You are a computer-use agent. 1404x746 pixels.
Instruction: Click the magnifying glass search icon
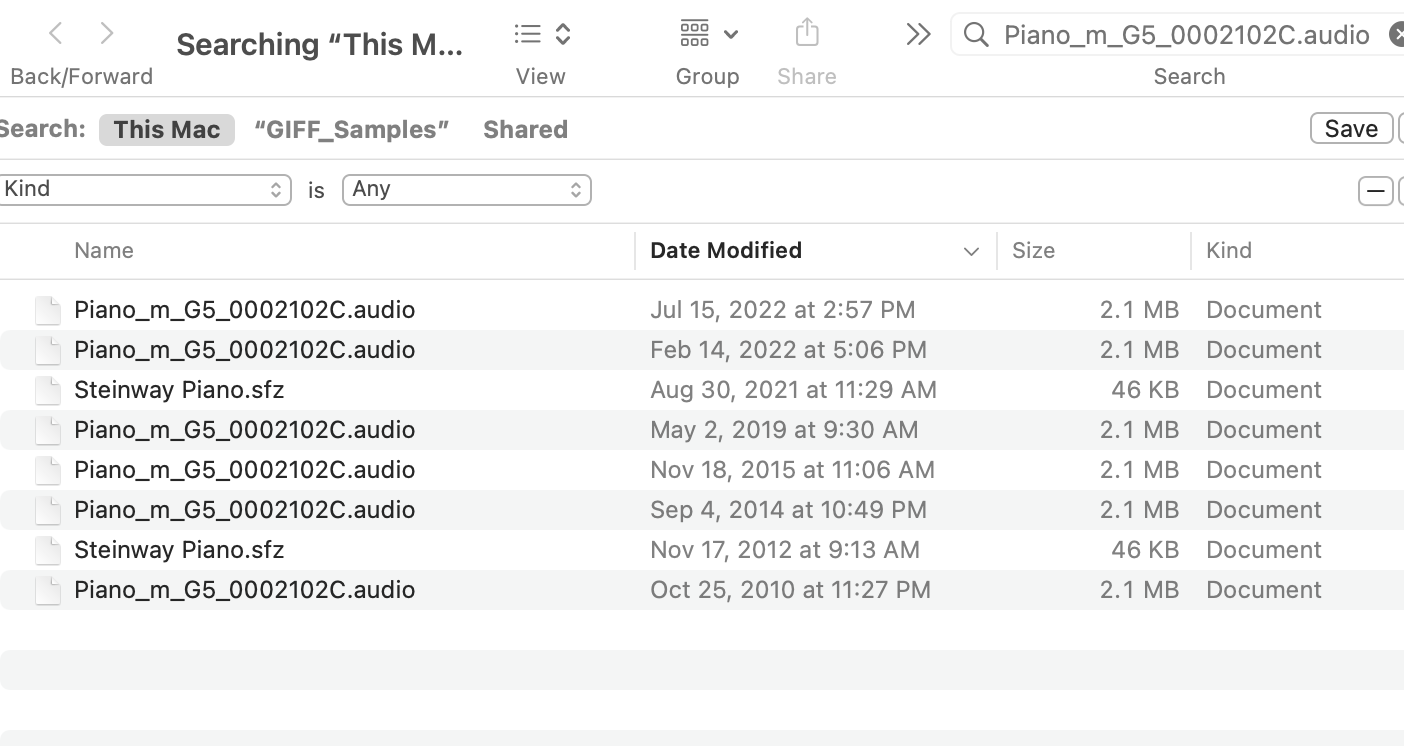click(975, 35)
